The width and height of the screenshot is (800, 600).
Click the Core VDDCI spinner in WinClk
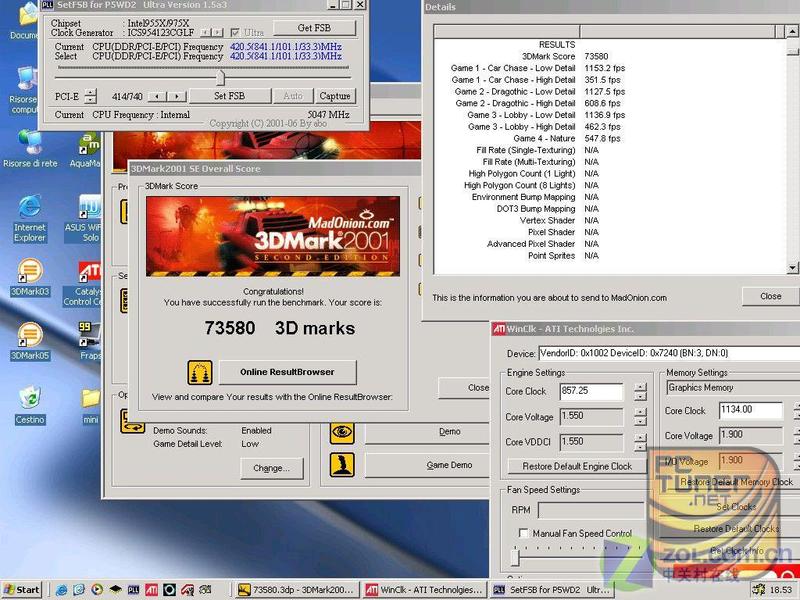tap(640, 442)
